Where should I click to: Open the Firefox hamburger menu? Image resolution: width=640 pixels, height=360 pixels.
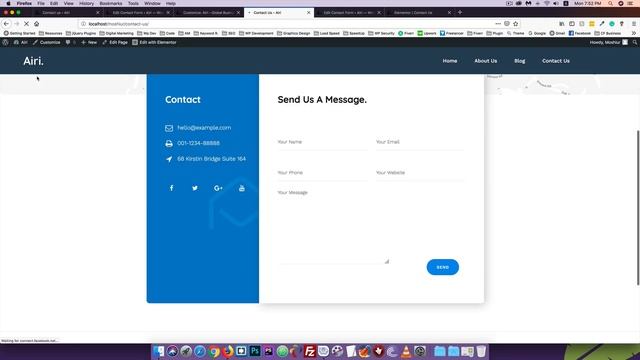pyautogui.click(x=634, y=24)
